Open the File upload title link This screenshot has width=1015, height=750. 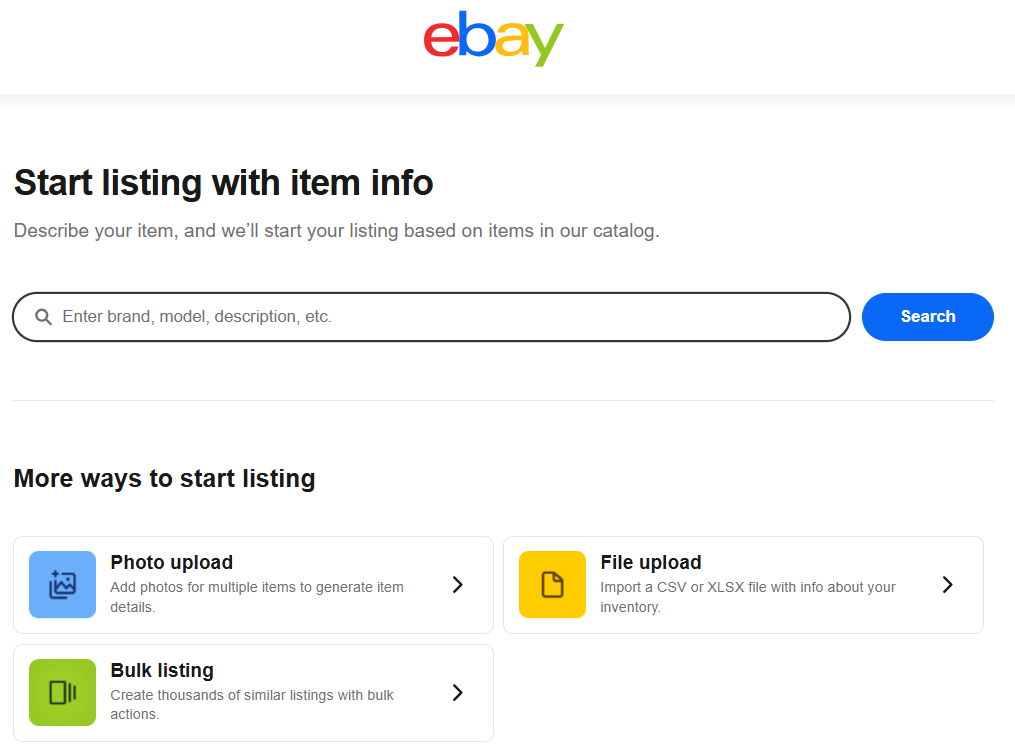[651, 562]
